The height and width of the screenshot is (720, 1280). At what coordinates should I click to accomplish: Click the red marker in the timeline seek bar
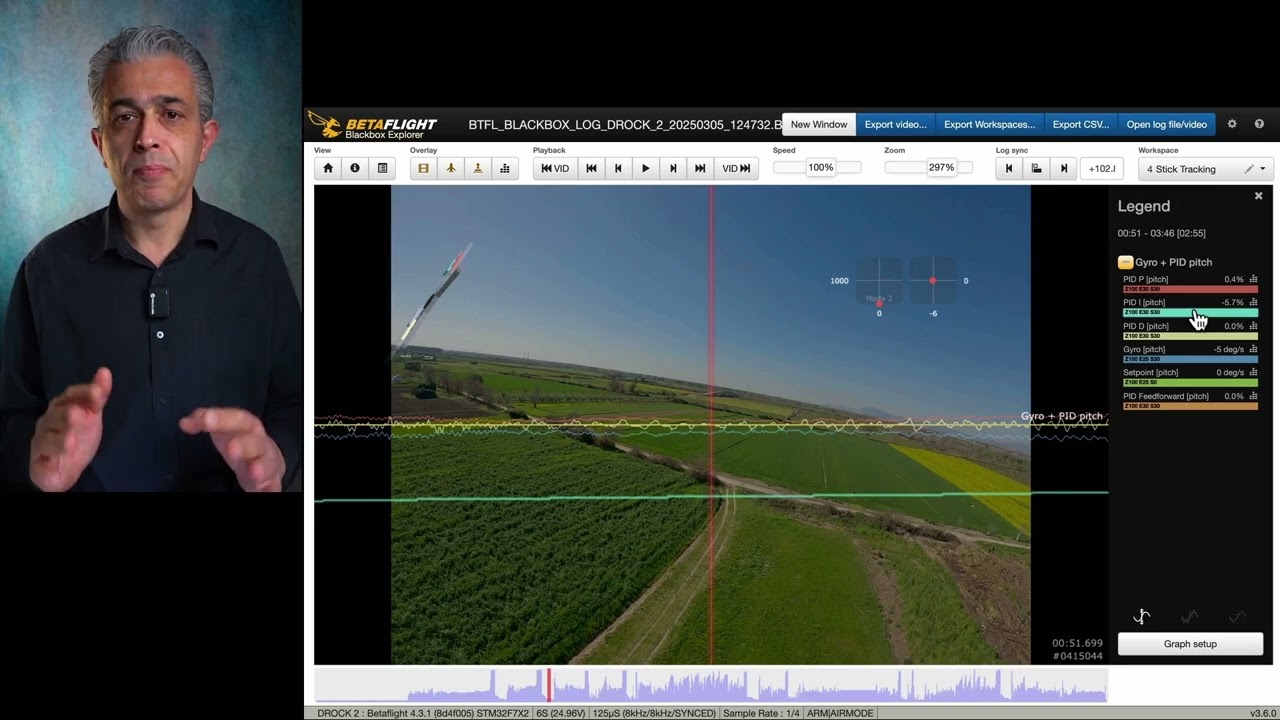click(x=548, y=685)
